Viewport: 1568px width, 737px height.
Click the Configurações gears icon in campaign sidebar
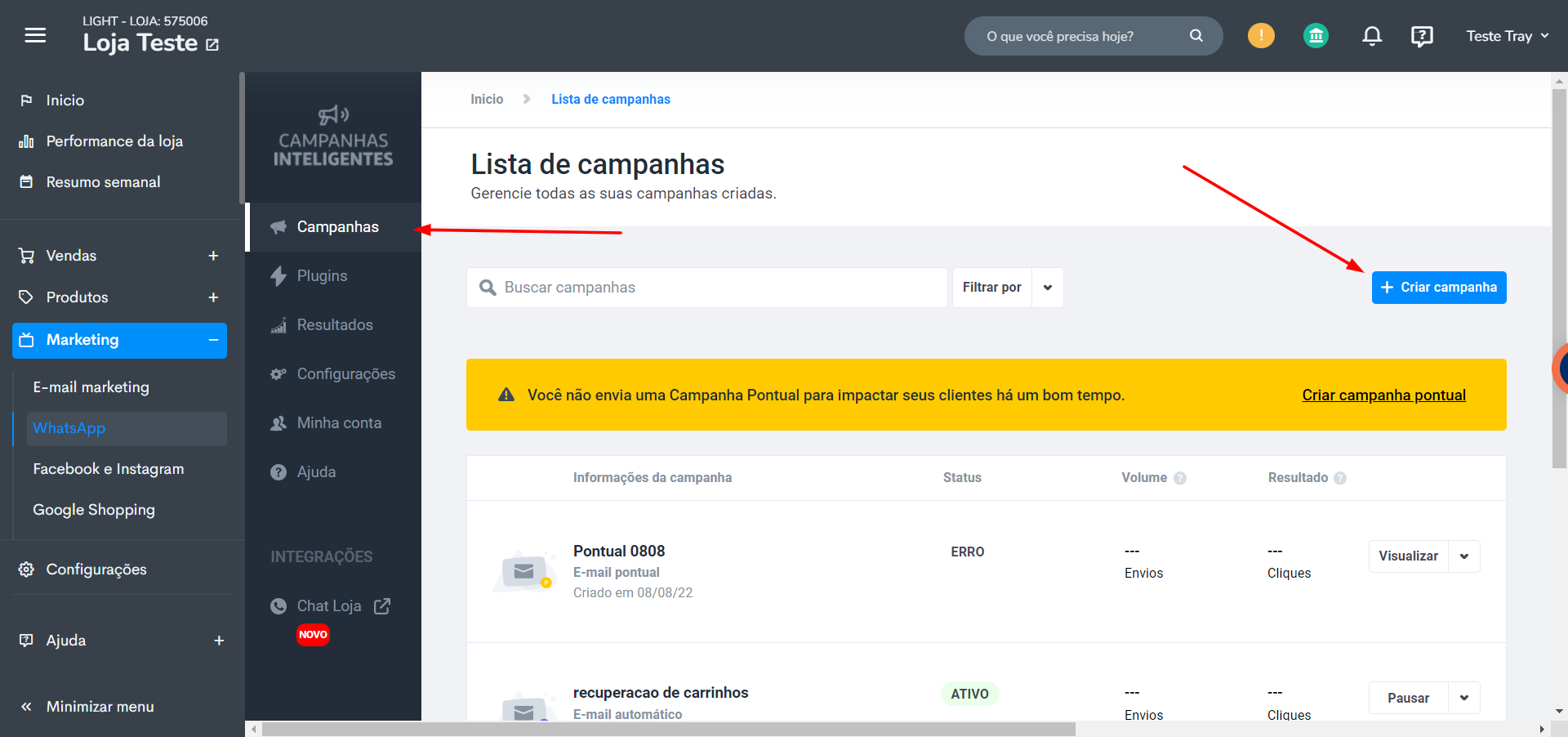coord(278,374)
